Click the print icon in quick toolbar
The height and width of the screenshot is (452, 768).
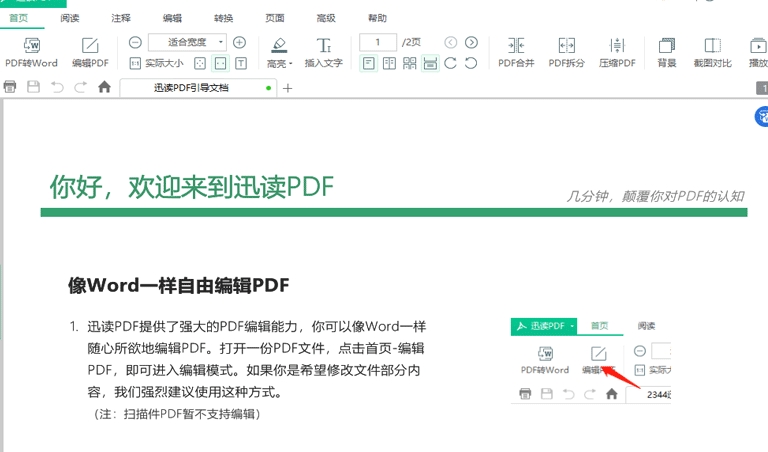click(11, 88)
